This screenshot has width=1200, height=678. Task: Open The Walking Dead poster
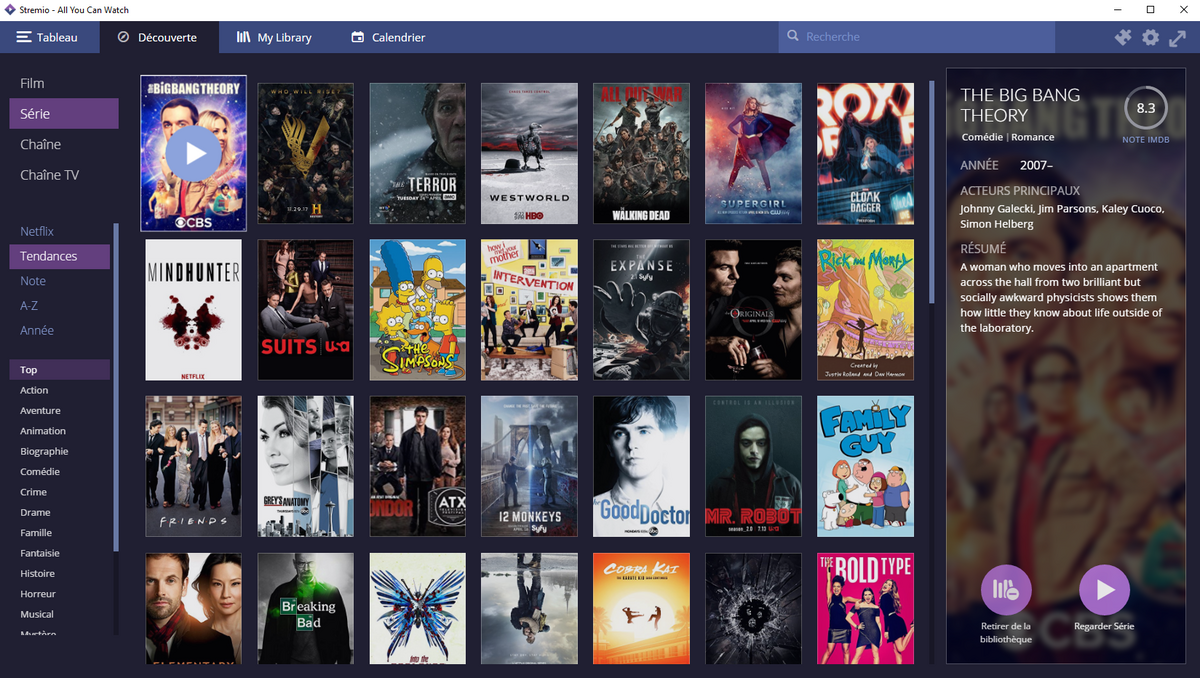click(641, 153)
